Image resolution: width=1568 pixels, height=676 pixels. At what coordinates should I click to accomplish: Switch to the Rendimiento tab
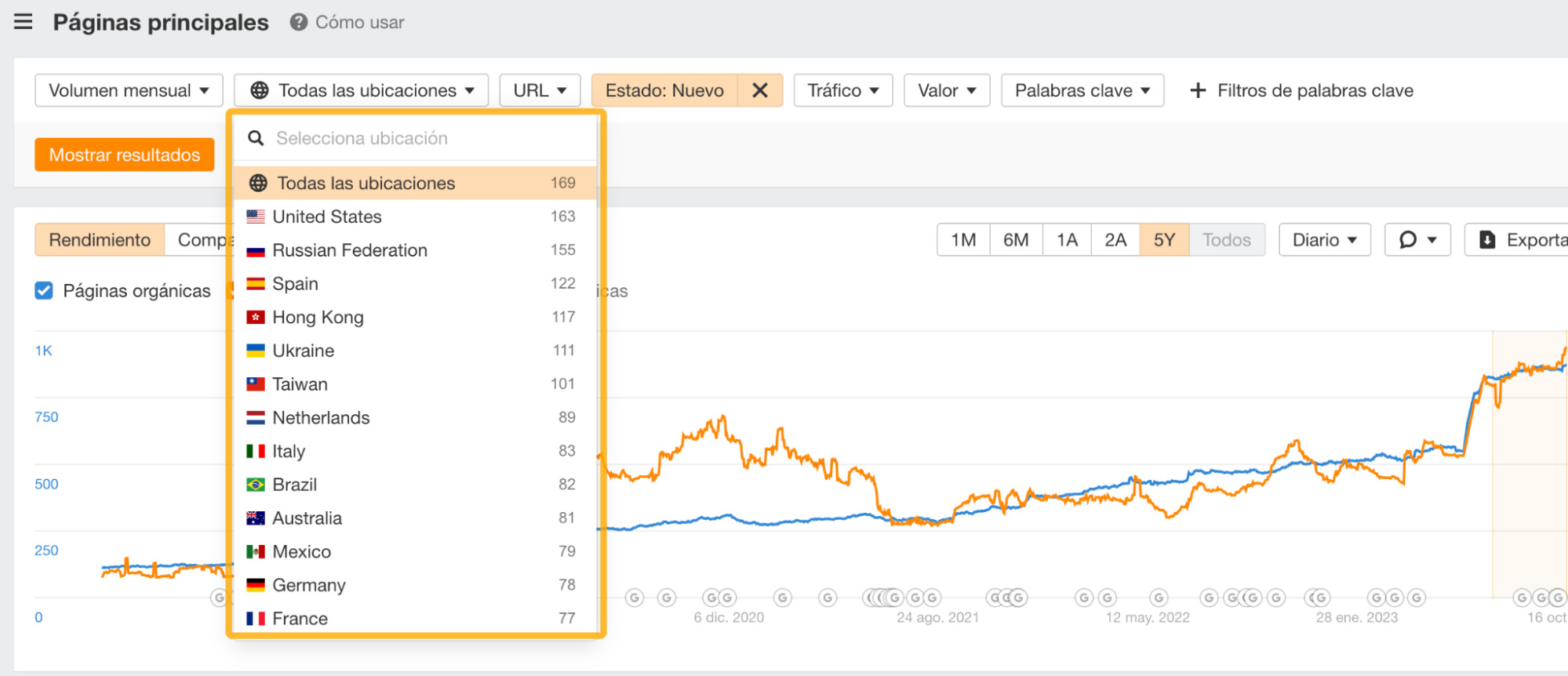[x=100, y=240]
